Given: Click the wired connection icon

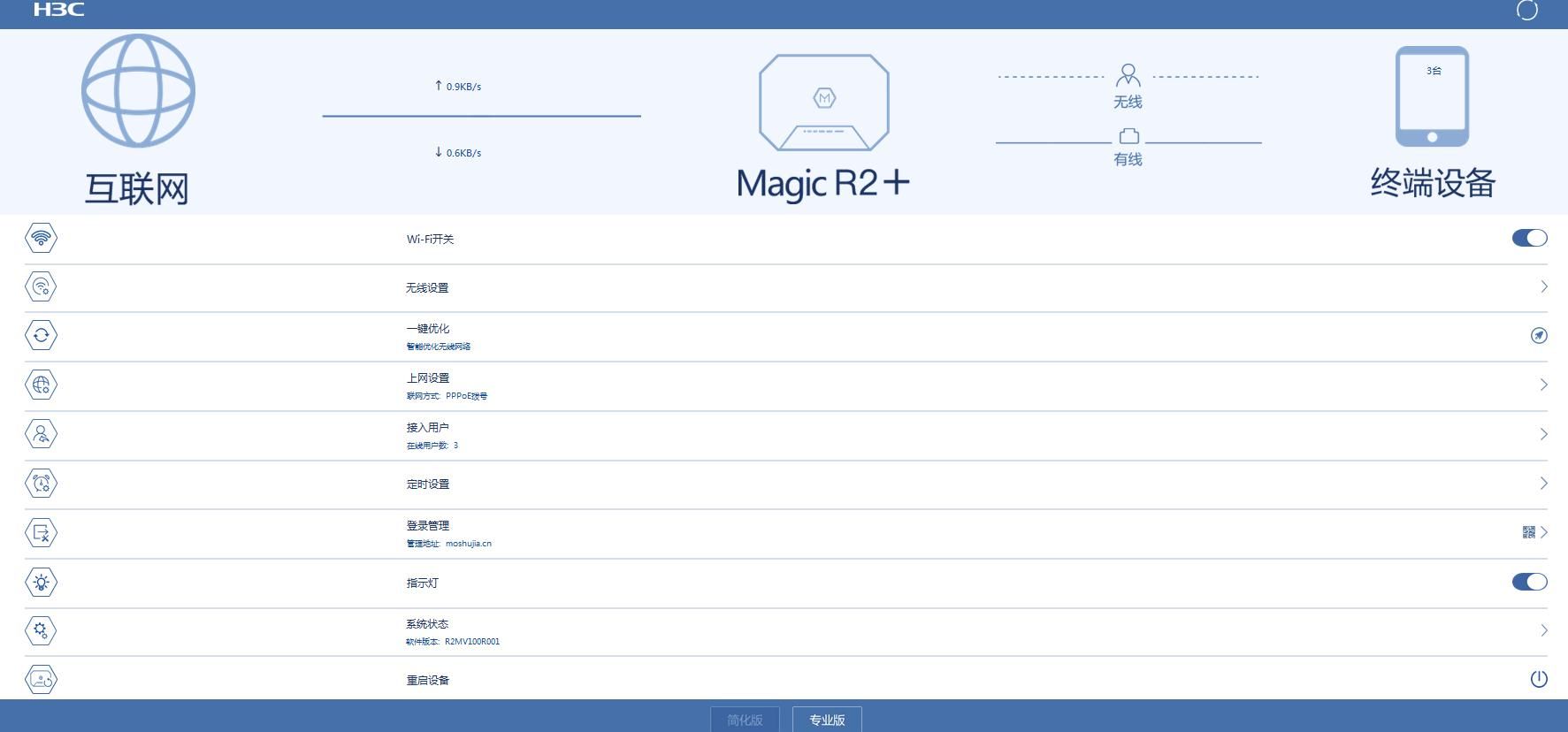Looking at the screenshot, I should (x=1128, y=136).
